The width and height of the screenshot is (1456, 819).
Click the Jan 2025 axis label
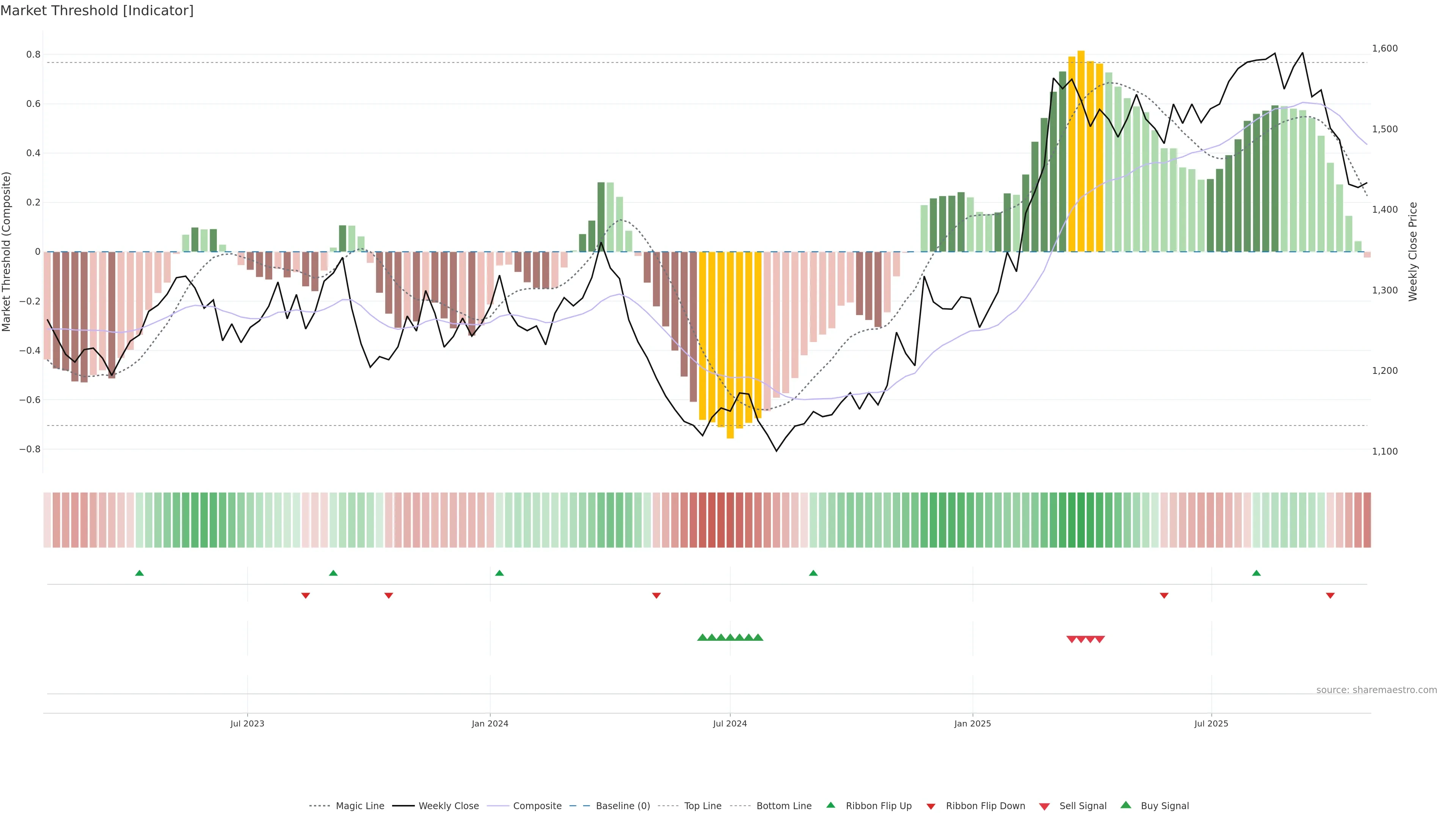972,723
